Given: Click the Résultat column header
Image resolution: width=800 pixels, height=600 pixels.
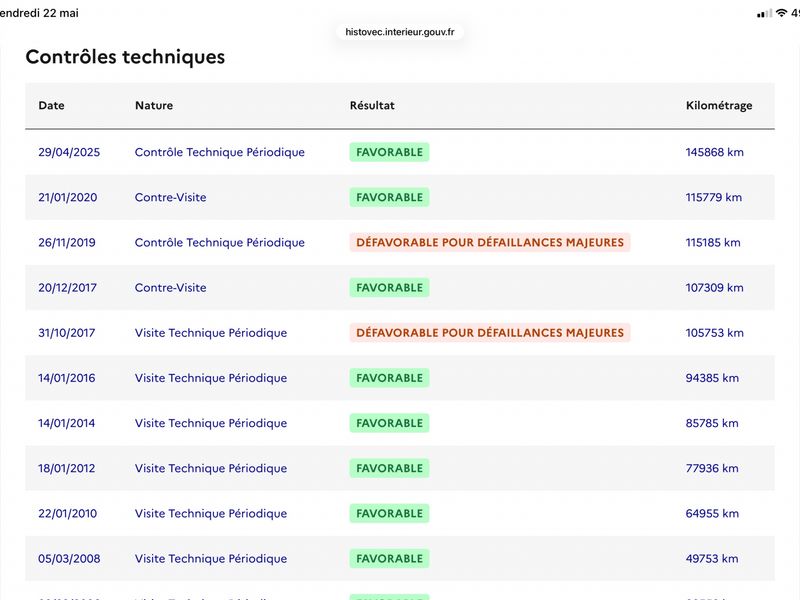Looking at the screenshot, I should coord(372,106).
